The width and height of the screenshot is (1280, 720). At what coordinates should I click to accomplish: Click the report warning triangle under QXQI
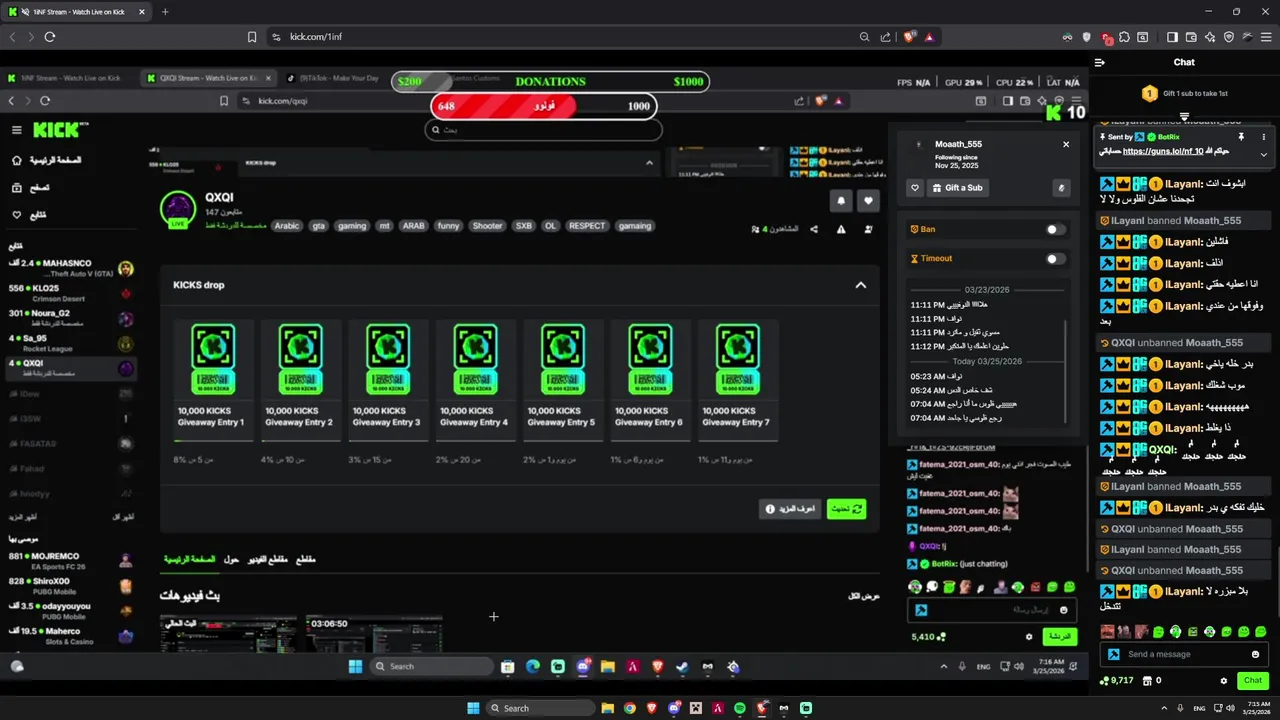[841, 229]
